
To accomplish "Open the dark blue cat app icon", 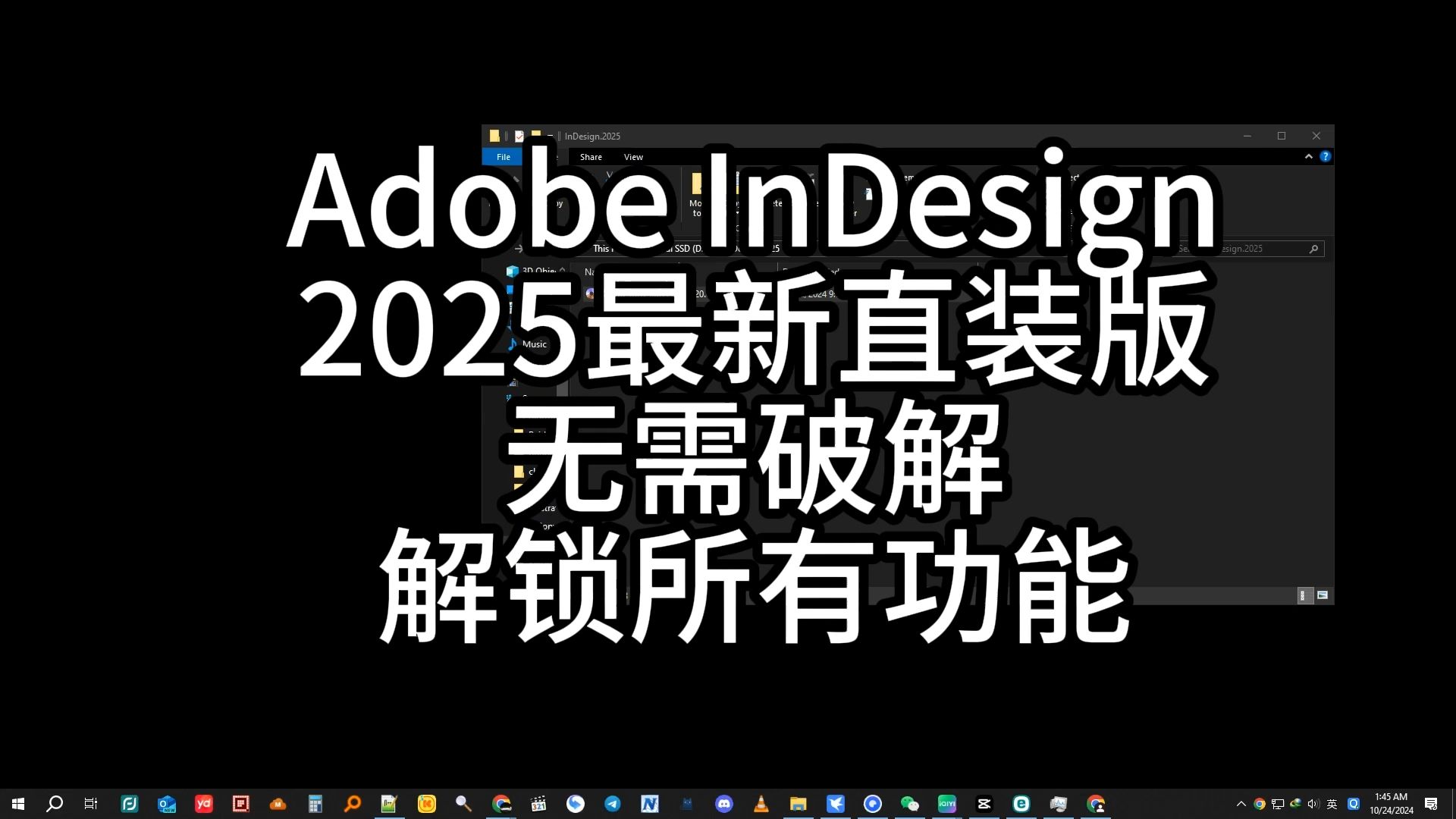I will point(687,804).
